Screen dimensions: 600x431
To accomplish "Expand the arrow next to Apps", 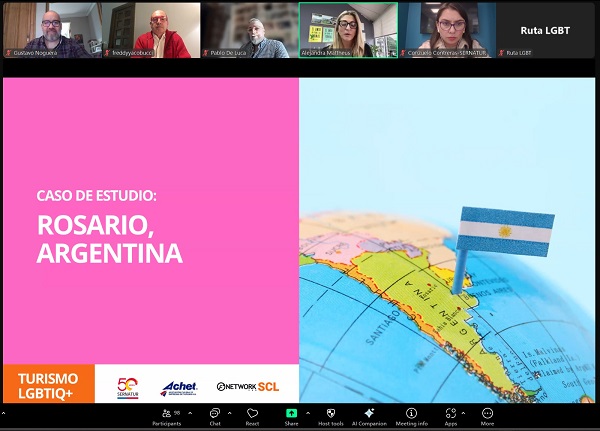I will (x=466, y=411).
